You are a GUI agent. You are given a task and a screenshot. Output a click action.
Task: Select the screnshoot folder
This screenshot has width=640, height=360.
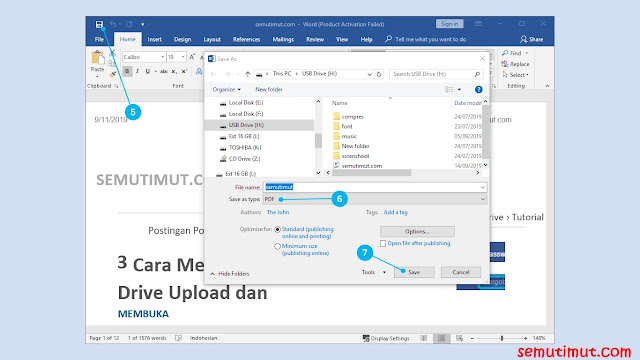pyautogui.click(x=355, y=156)
